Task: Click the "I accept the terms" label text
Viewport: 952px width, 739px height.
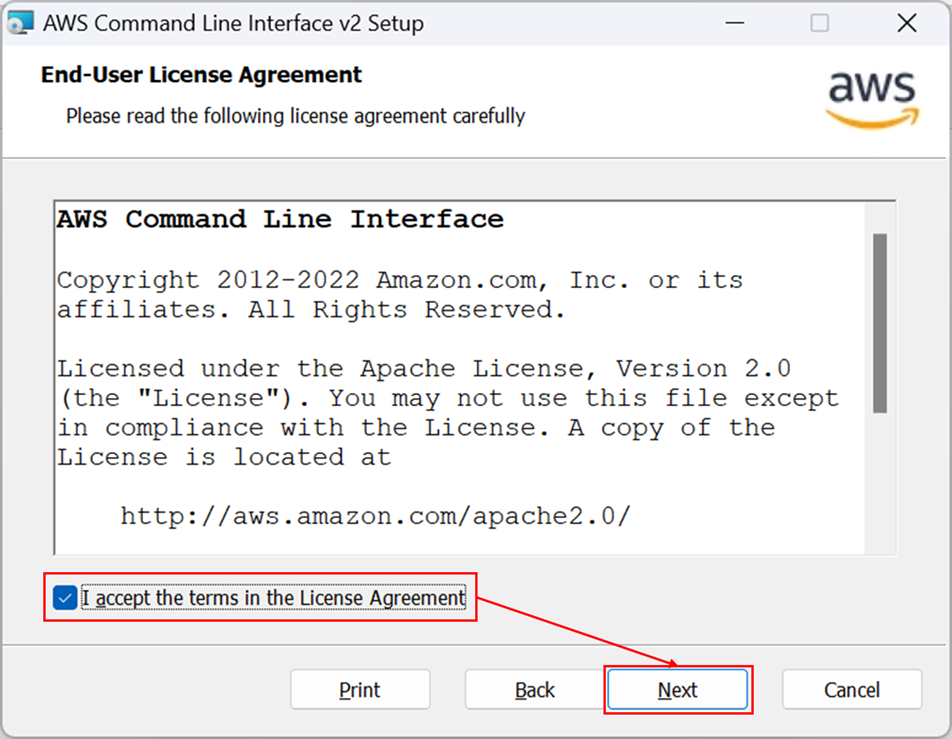Action: click(x=274, y=598)
